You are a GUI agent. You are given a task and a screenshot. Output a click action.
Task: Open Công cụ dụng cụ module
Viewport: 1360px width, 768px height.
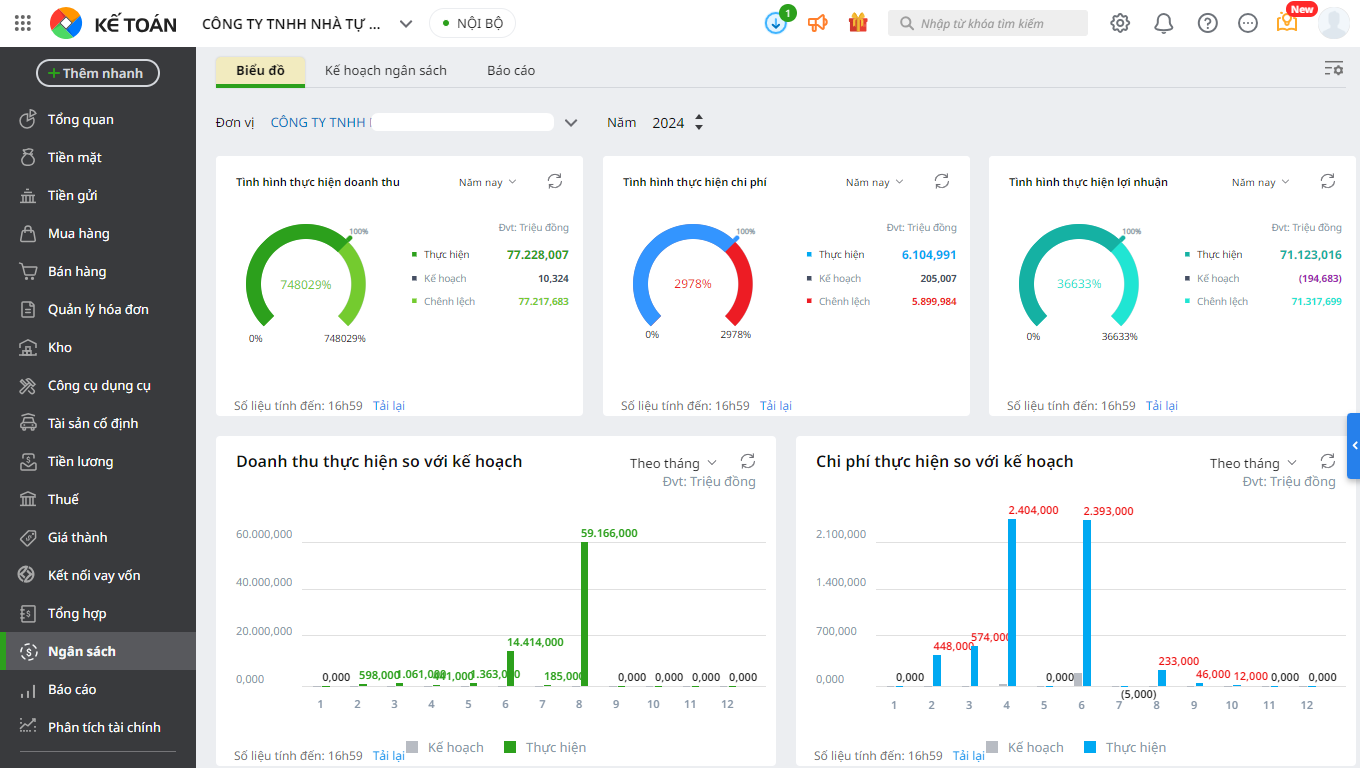(x=98, y=386)
